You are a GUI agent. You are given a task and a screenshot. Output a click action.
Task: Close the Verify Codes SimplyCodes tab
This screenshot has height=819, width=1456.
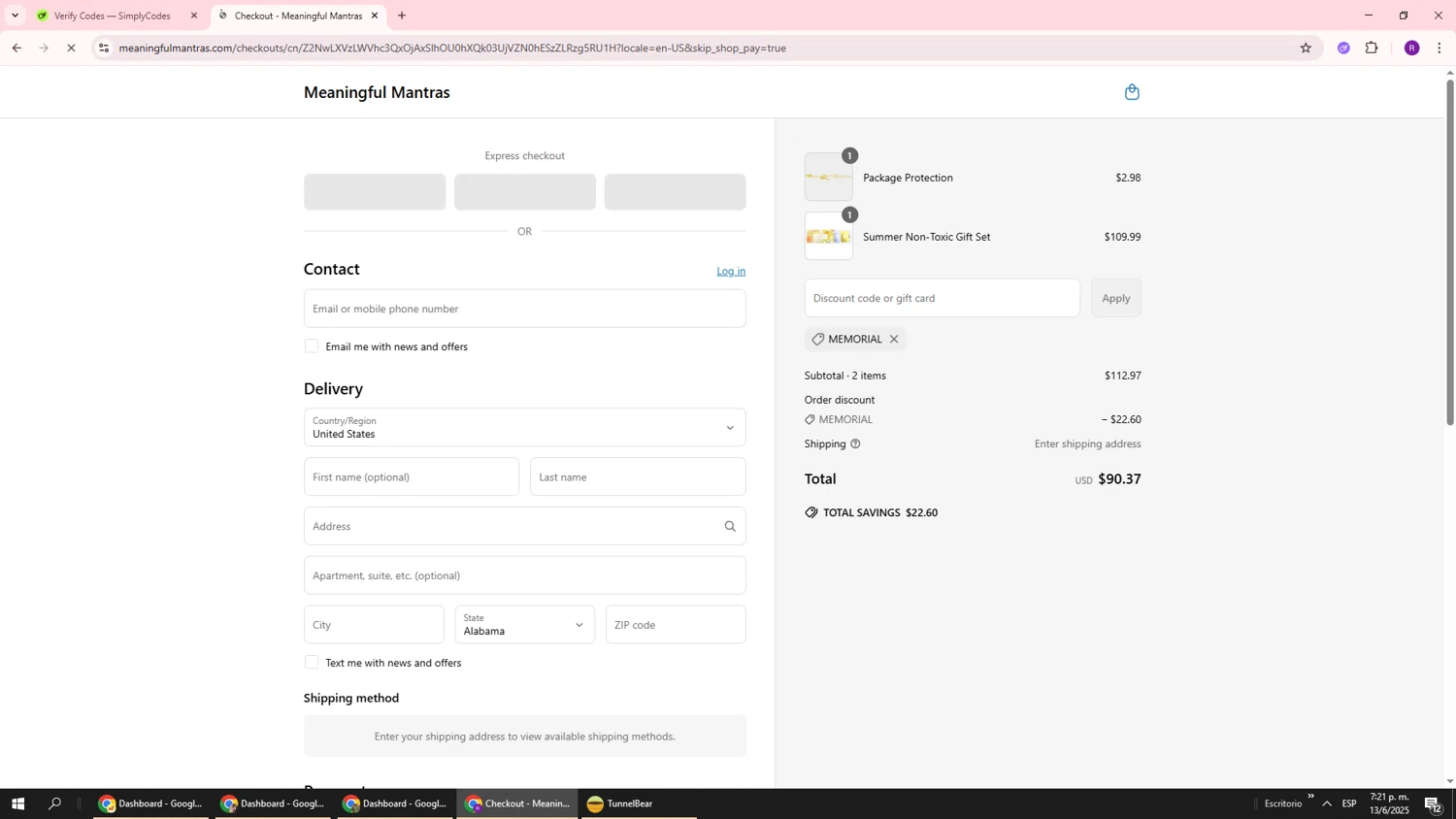click(193, 16)
